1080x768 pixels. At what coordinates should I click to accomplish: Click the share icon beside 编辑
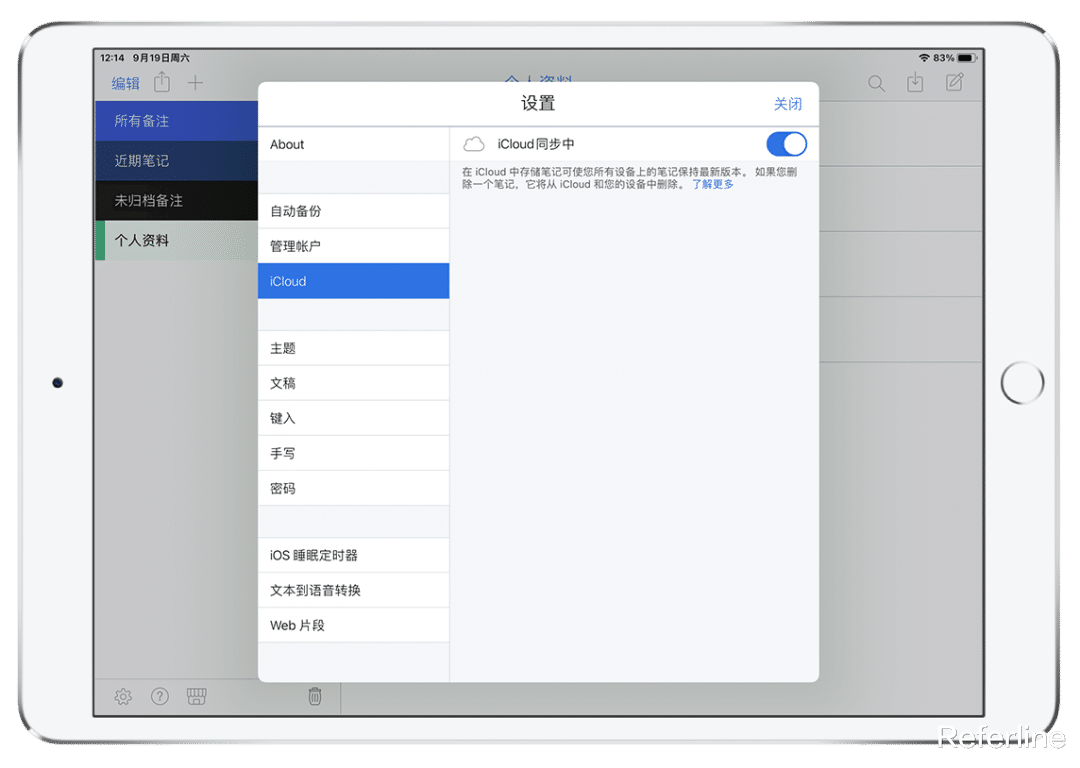pos(161,84)
